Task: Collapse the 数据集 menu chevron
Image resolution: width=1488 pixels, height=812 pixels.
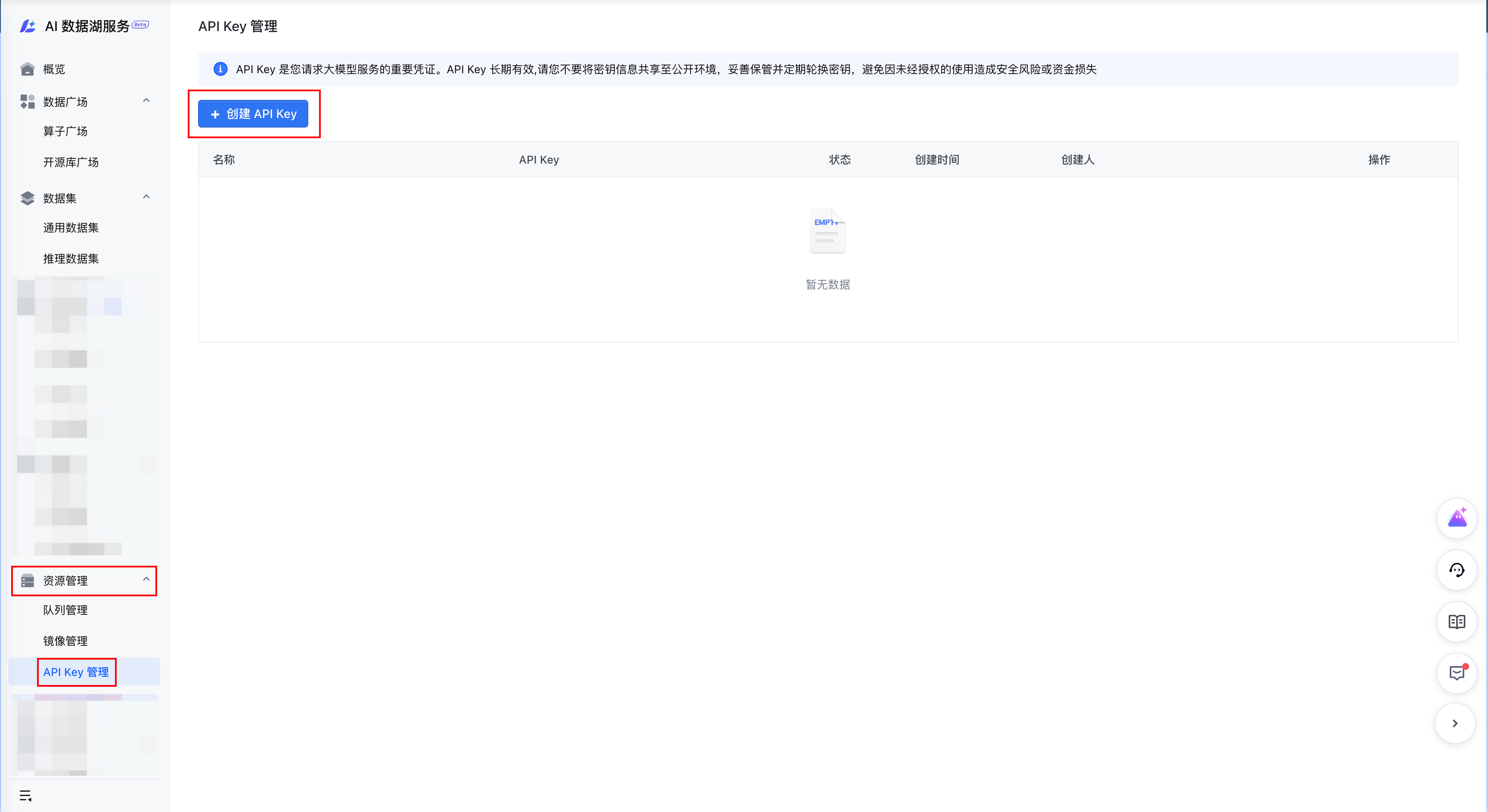Action: (146, 197)
